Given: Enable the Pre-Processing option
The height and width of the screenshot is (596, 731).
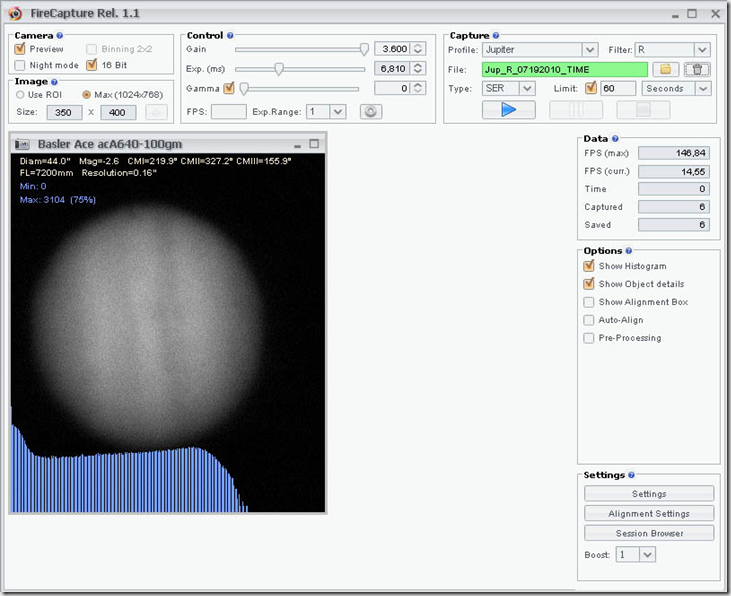Looking at the screenshot, I should [x=589, y=338].
